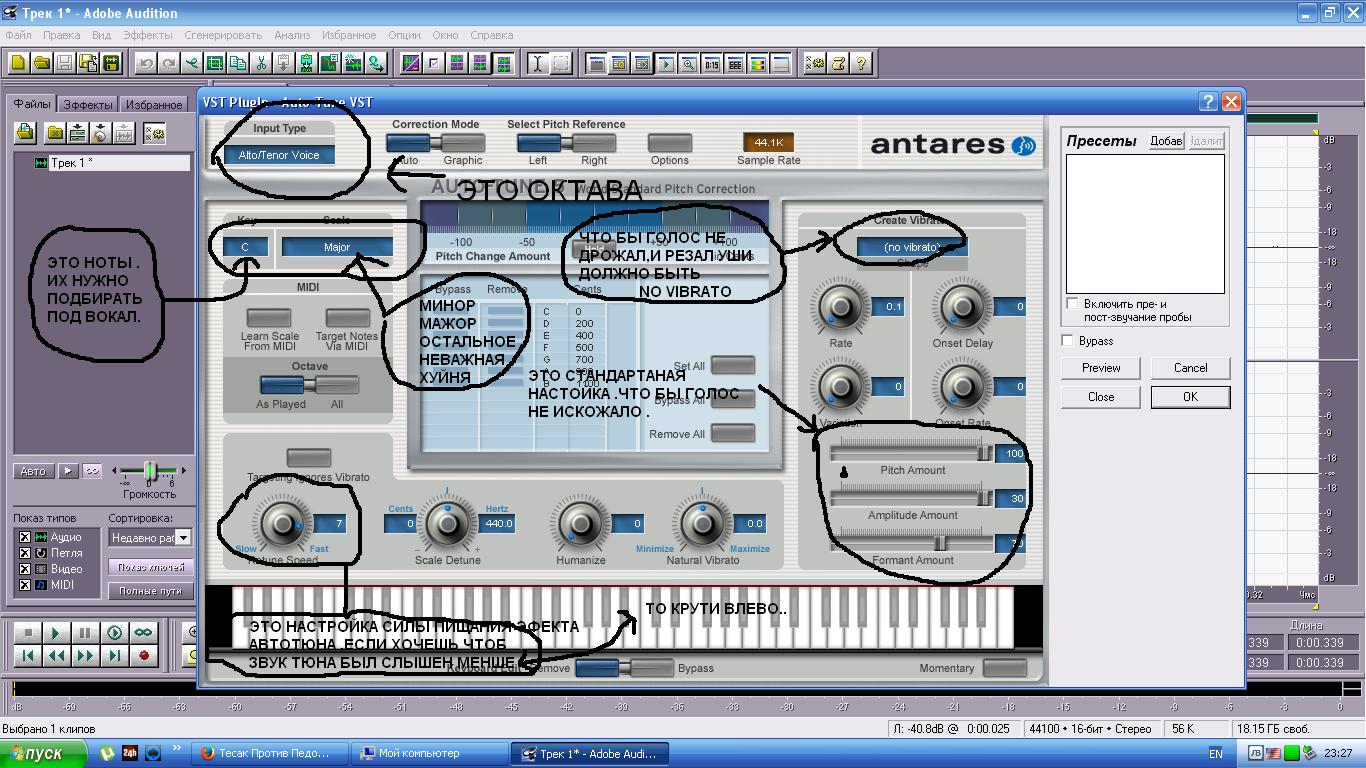Click the Добав preset button

tap(1166, 141)
